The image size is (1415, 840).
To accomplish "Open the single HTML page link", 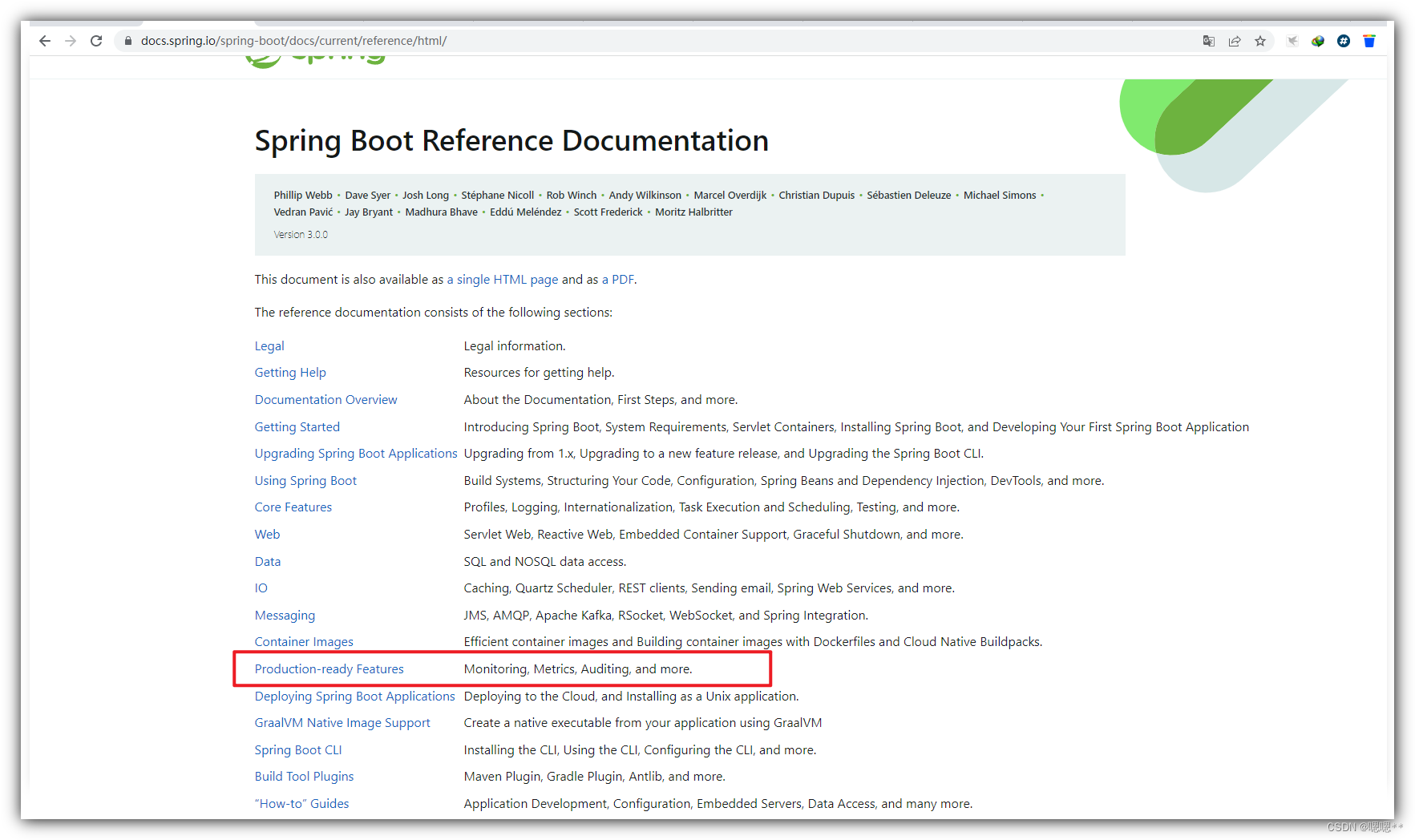I will pos(503,279).
